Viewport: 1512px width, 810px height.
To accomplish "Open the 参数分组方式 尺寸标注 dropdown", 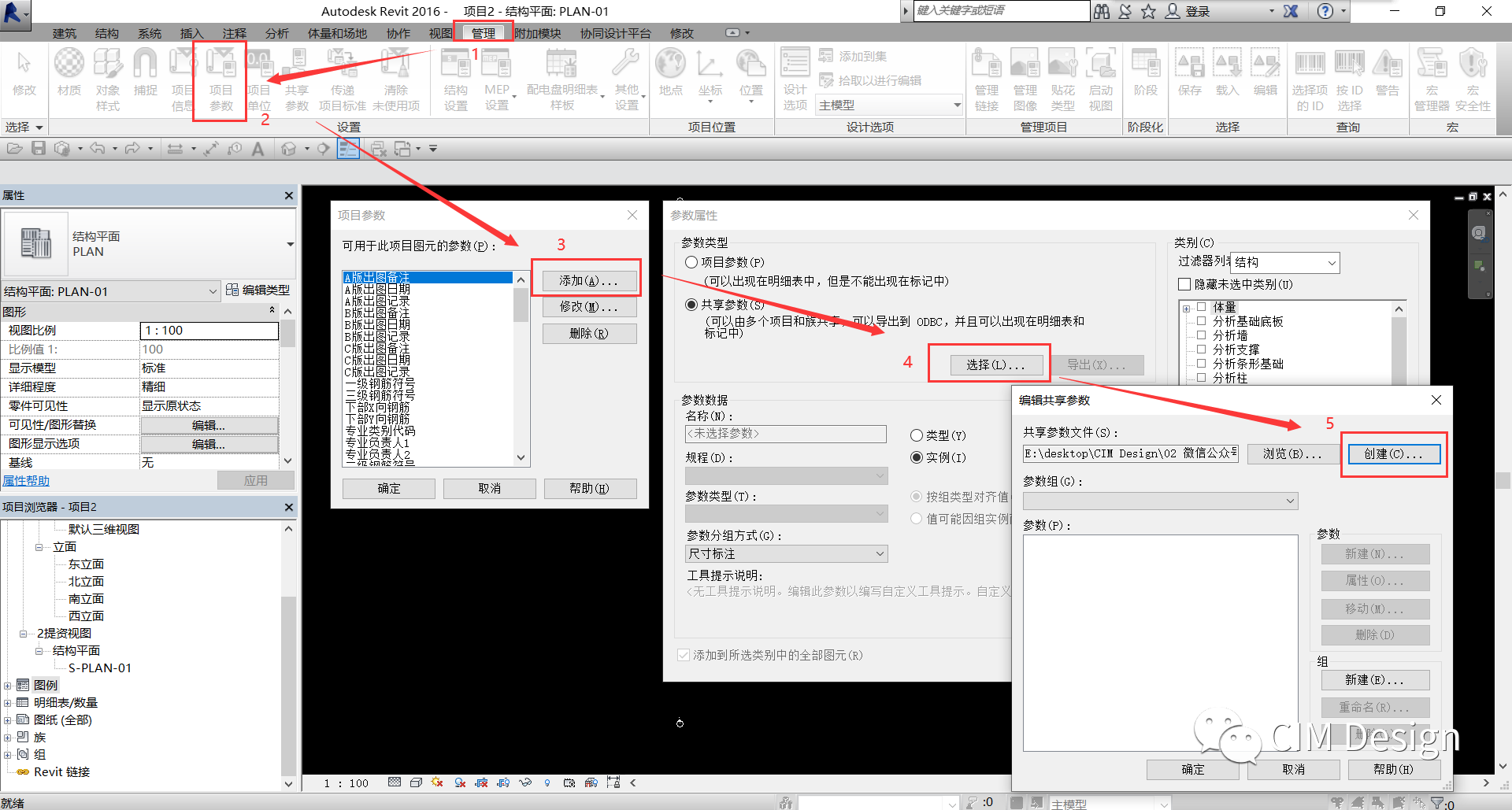I will [x=786, y=554].
